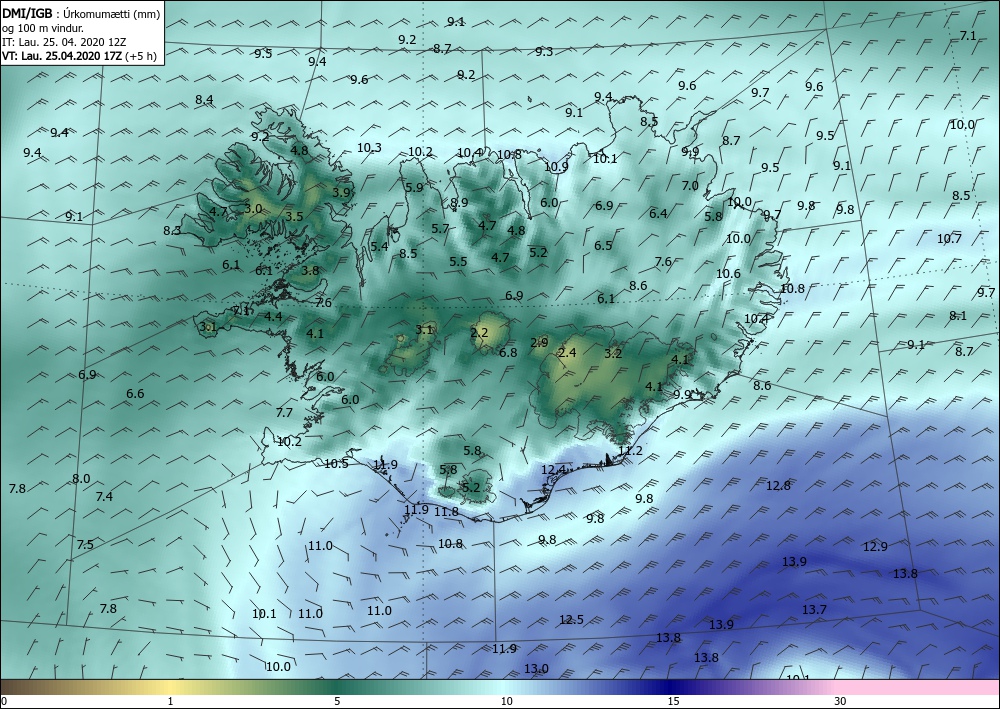Image resolution: width=1000 pixels, height=709 pixels.
Task: Click the map value '3.8'
Action: 310,270
